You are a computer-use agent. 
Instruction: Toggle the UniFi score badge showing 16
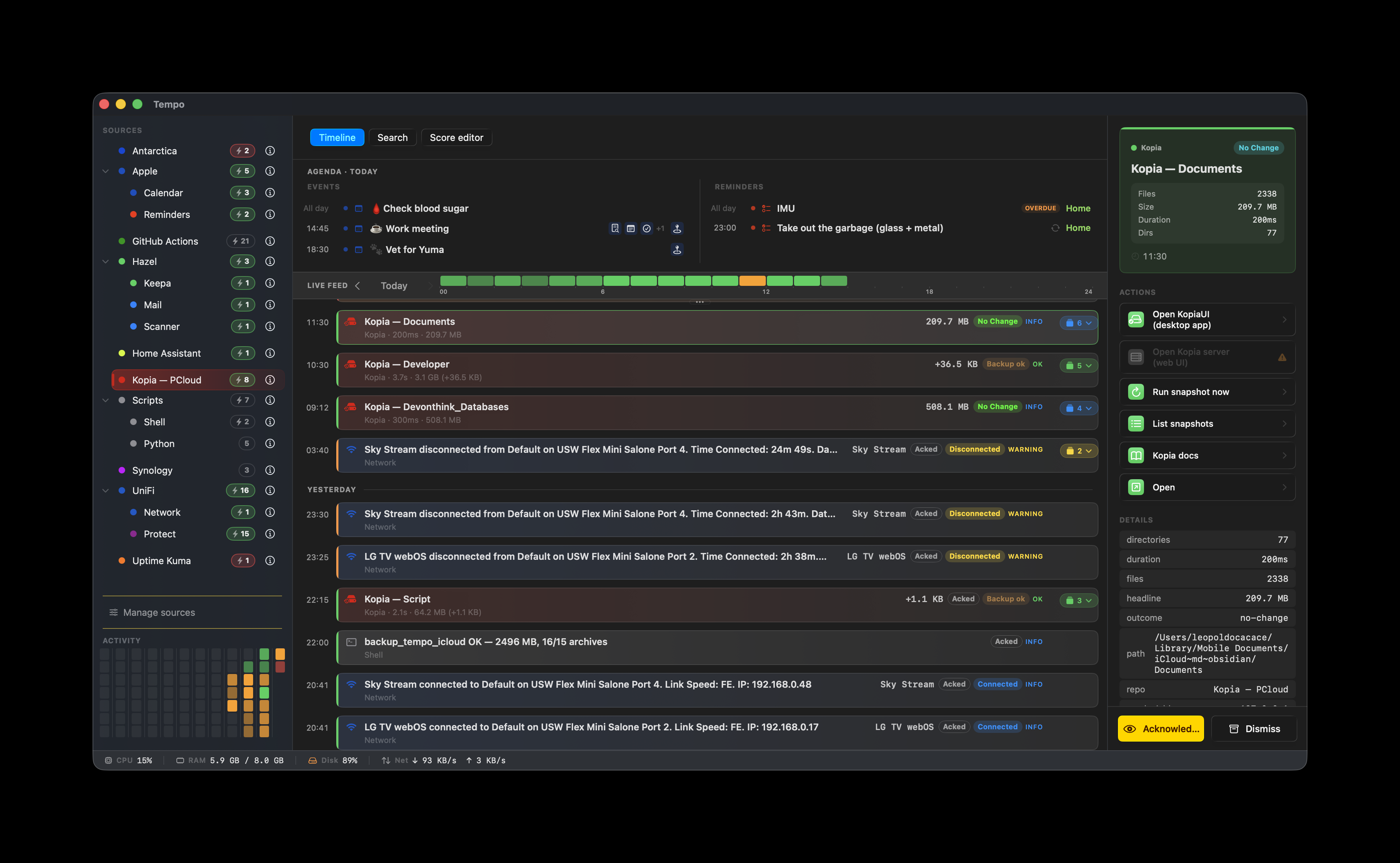pyautogui.click(x=241, y=490)
